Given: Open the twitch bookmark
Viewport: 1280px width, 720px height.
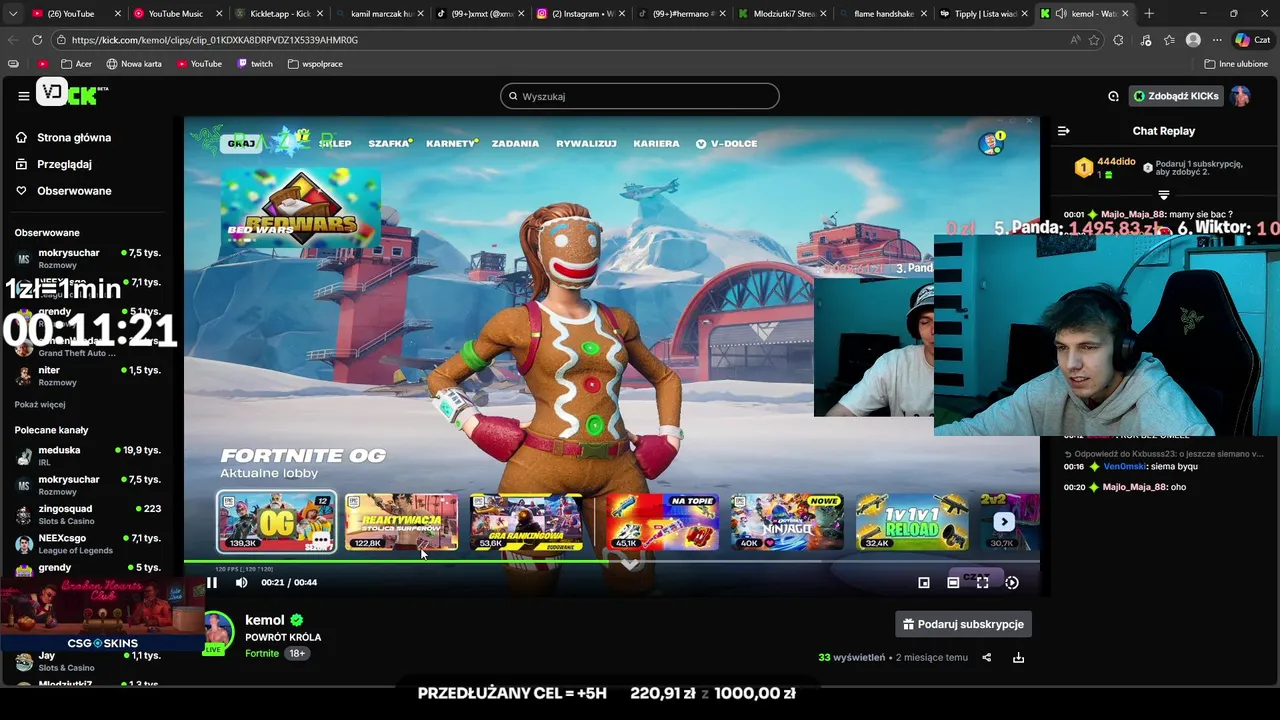Looking at the screenshot, I should click(x=255, y=64).
